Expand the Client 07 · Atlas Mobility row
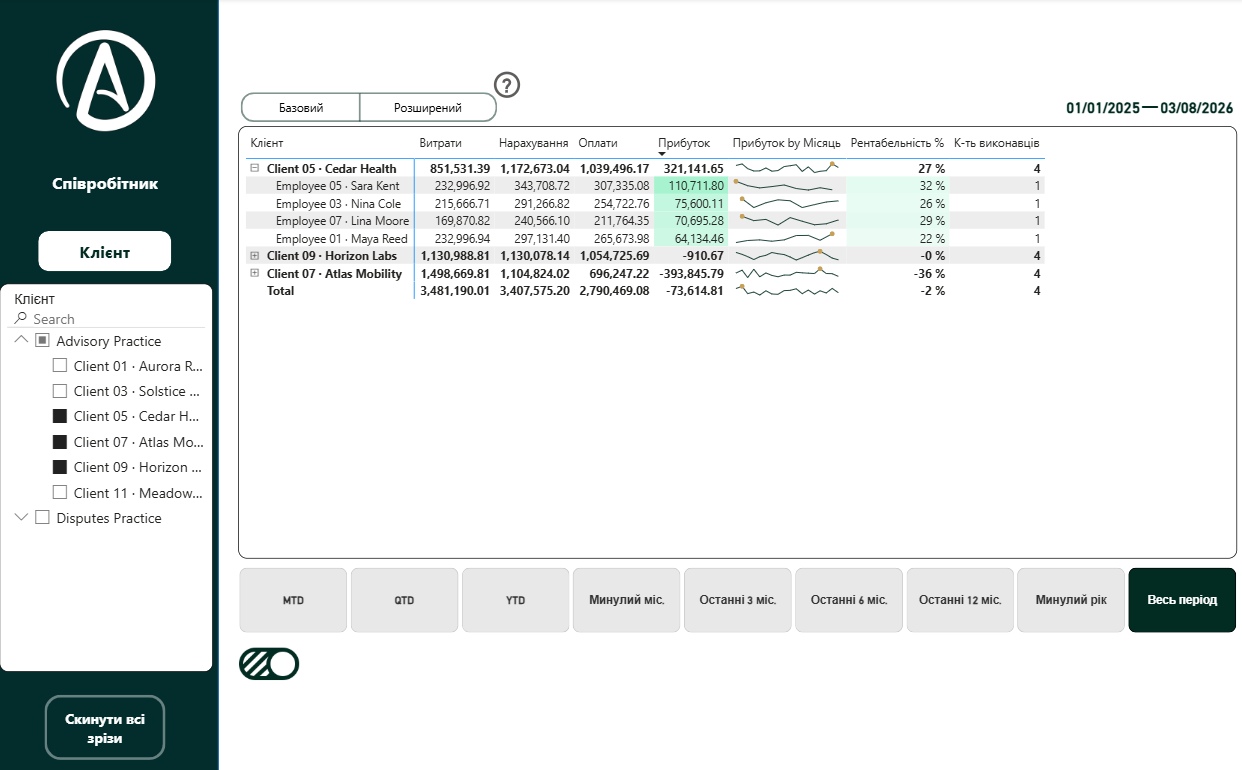This screenshot has height=770, width=1242. (254, 273)
